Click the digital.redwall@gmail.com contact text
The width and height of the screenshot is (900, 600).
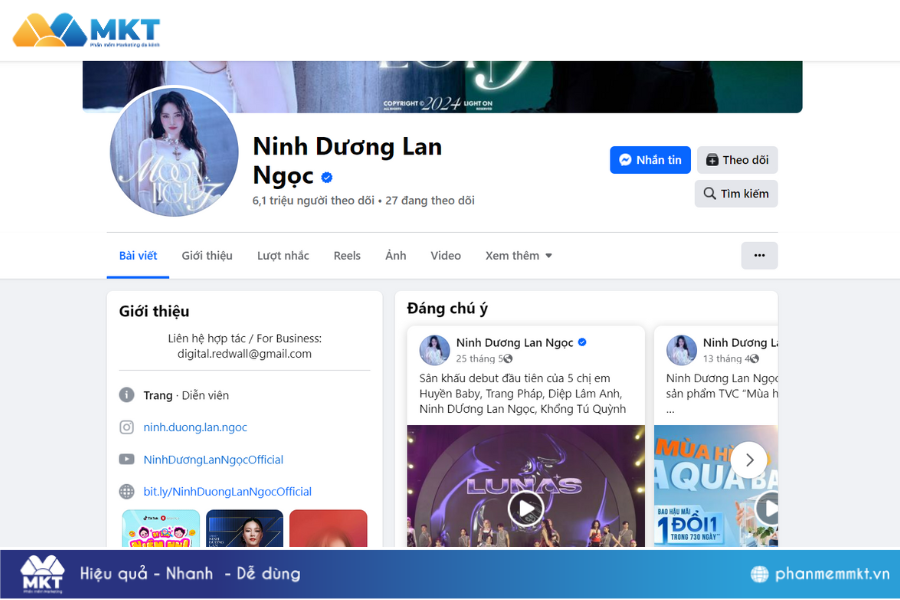245,354
